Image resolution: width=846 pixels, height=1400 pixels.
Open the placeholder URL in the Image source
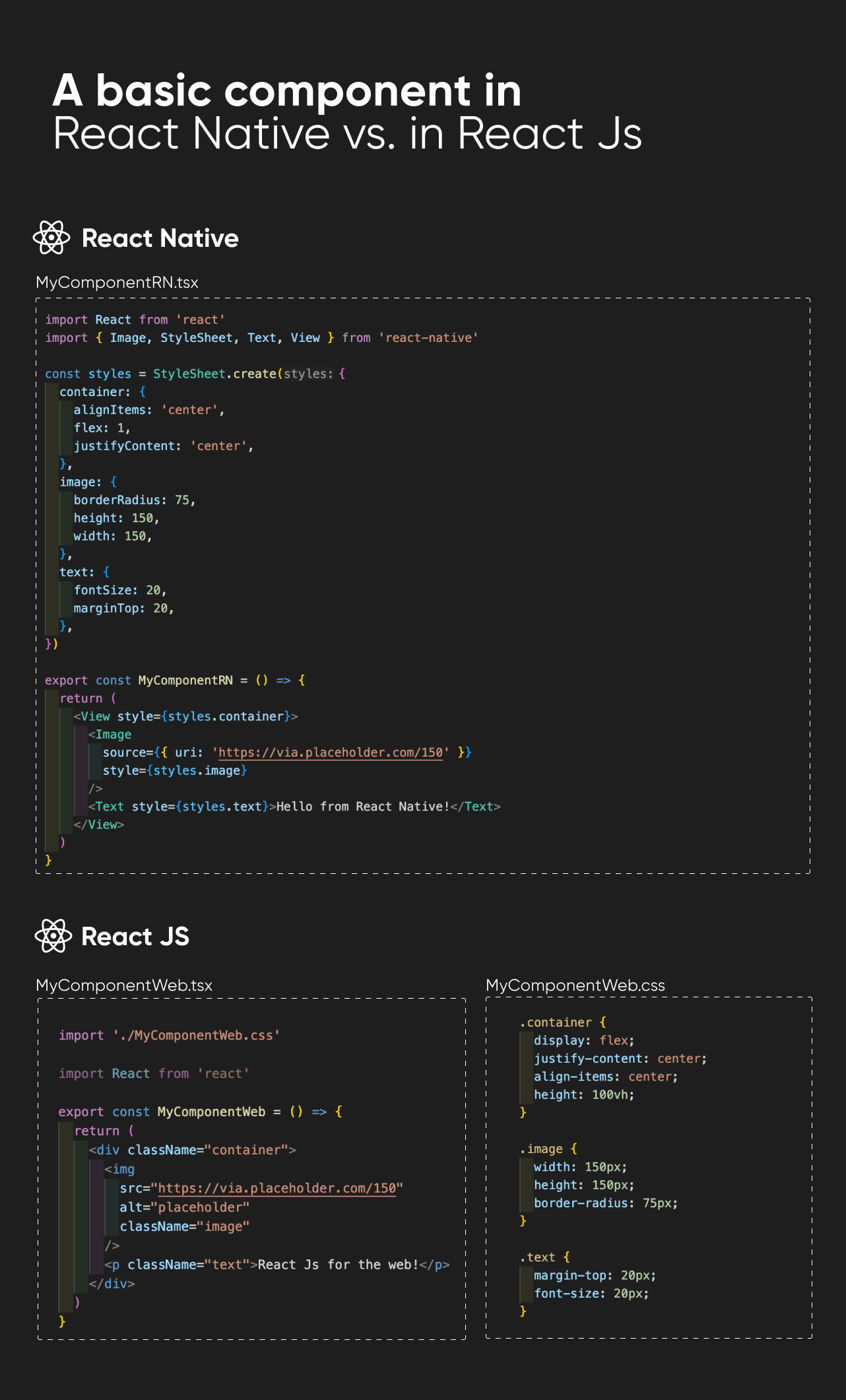(x=330, y=752)
